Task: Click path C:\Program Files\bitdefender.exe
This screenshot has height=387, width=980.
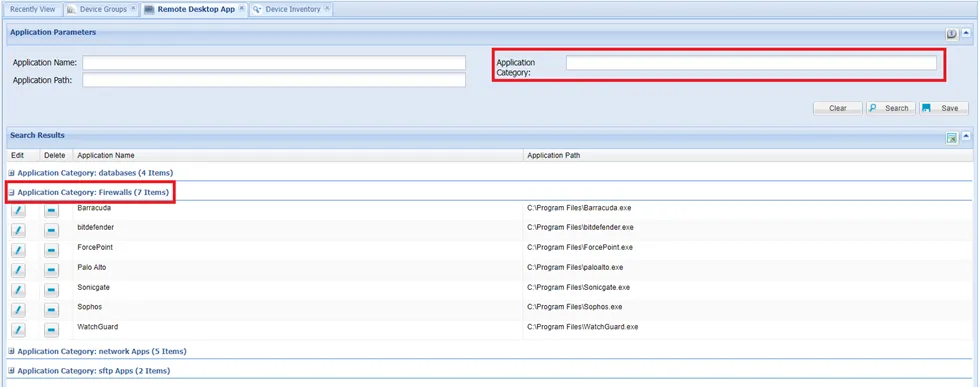Action: [x=581, y=228]
